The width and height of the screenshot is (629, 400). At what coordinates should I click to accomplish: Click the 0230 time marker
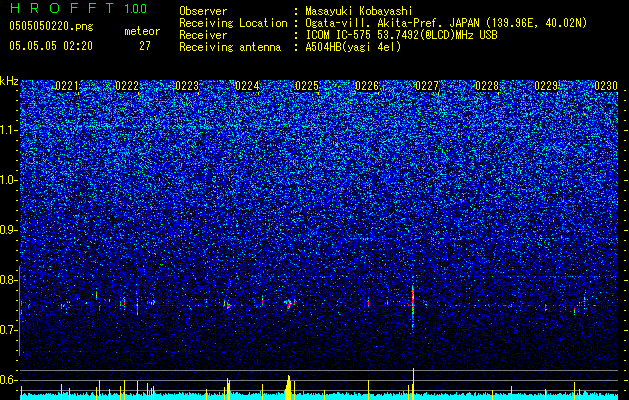[x=606, y=86]
